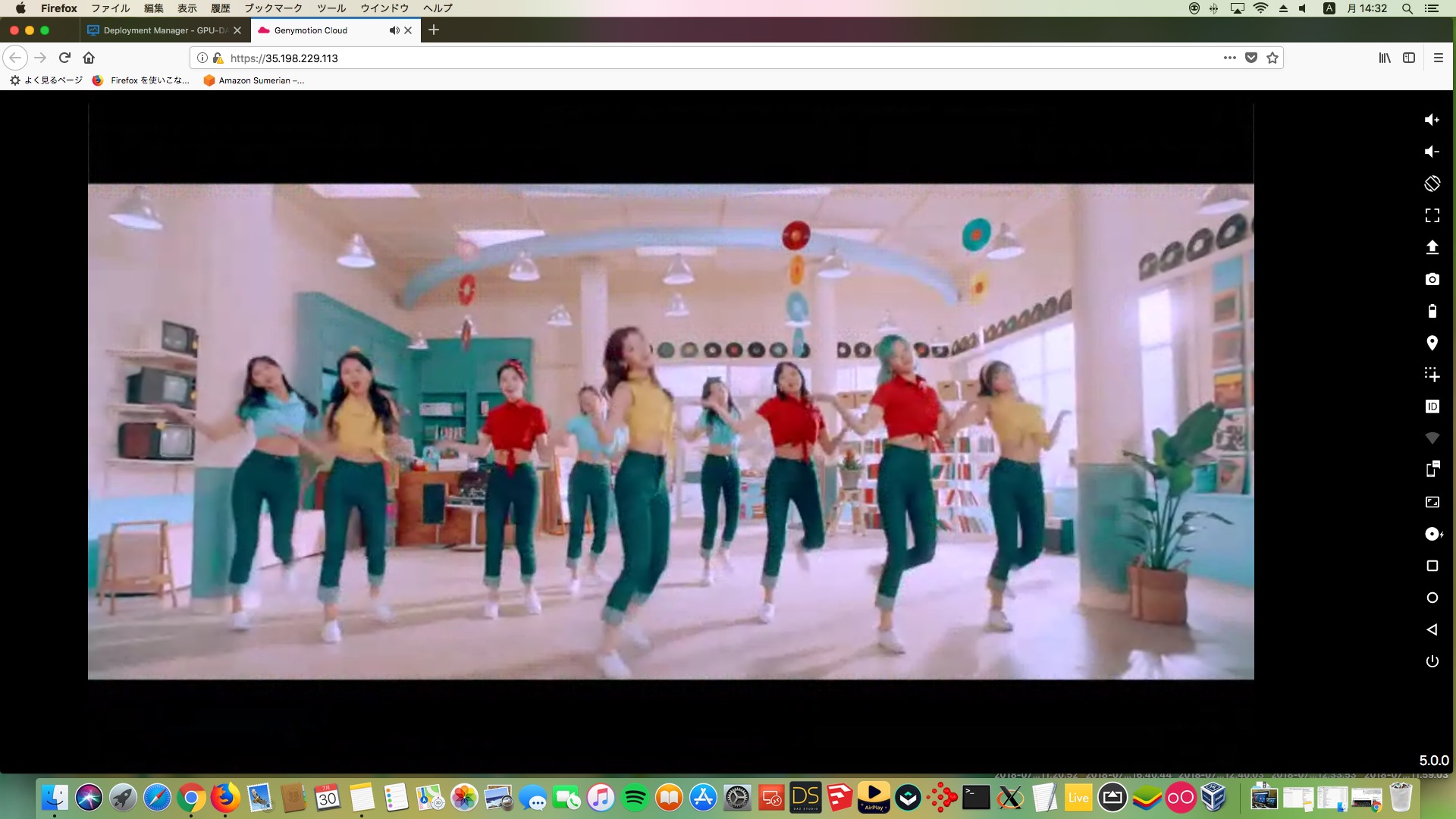The image size is (1456, 819).
Task: Open the AirPlay display menu
Action: coord(1238,8)
